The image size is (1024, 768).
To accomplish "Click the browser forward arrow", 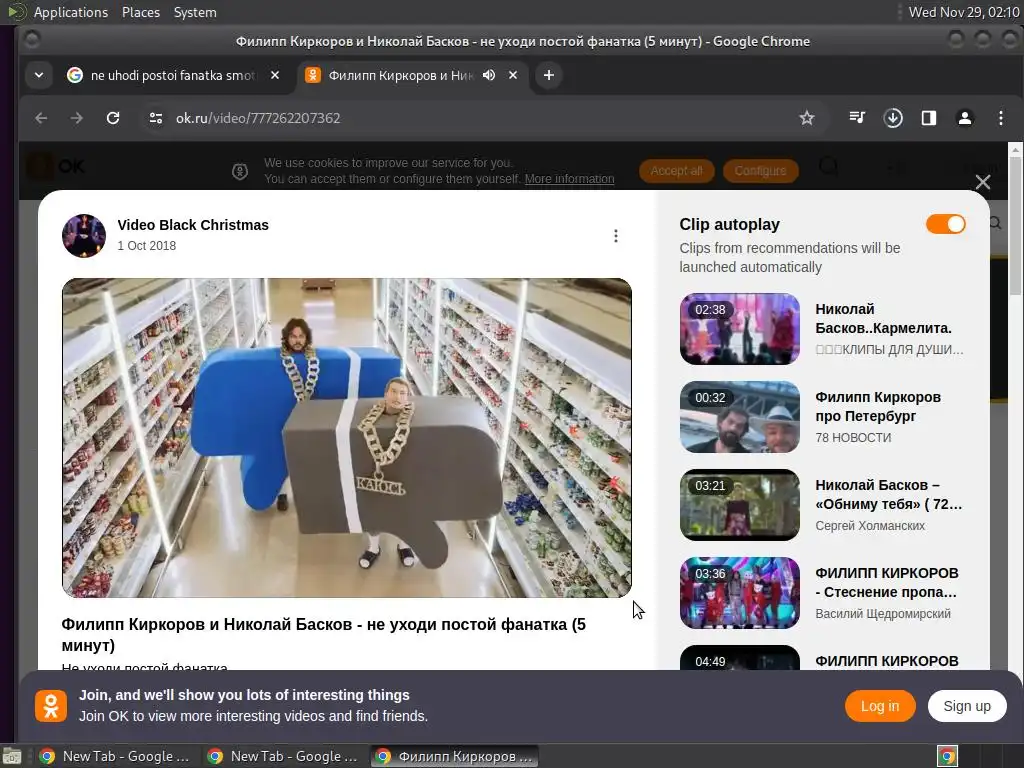I will point(76,118).
